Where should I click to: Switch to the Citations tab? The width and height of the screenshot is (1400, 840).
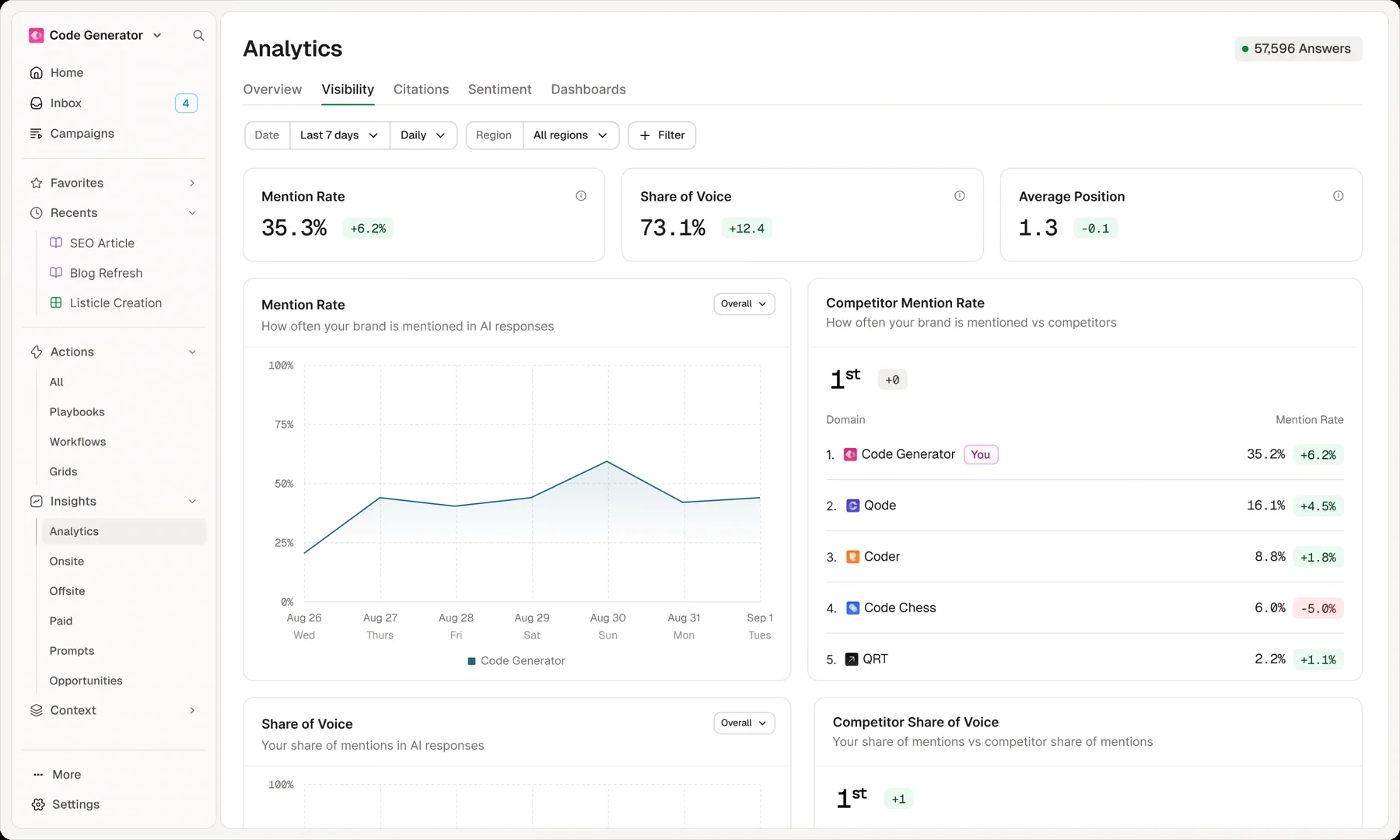pos(421,89)
